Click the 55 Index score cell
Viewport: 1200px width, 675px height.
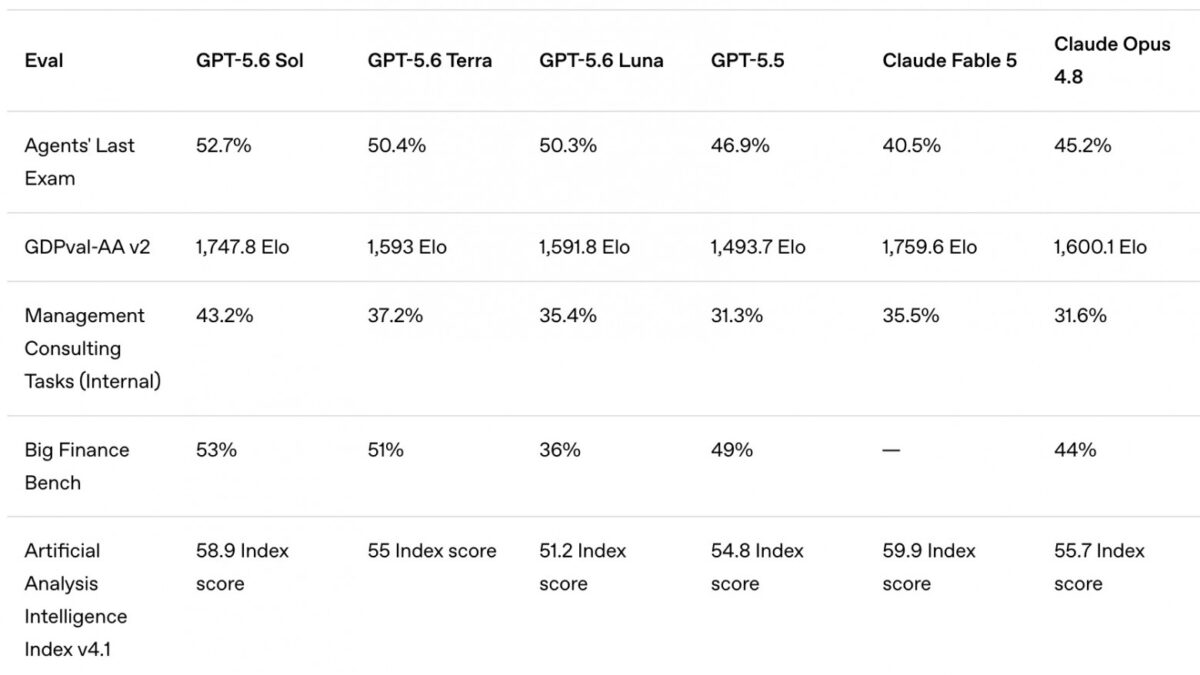[x=432, y=550]
